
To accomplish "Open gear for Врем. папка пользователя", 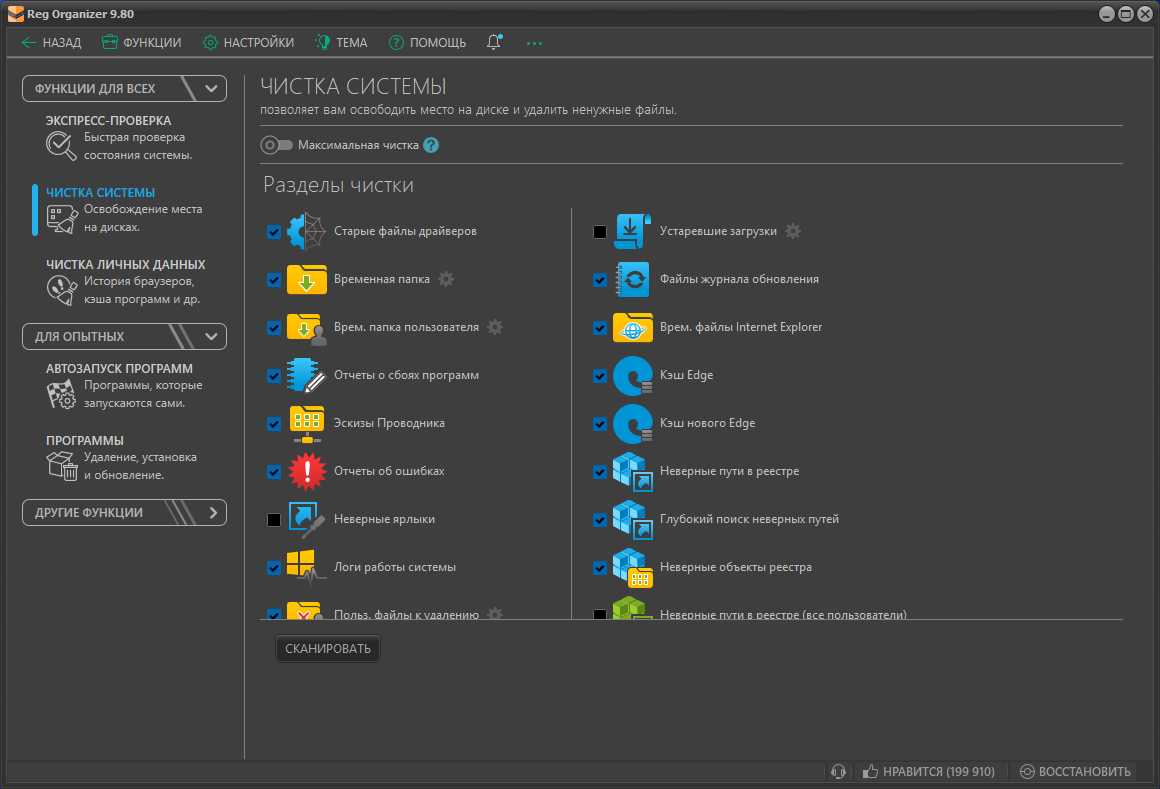I will pos(495,327).
